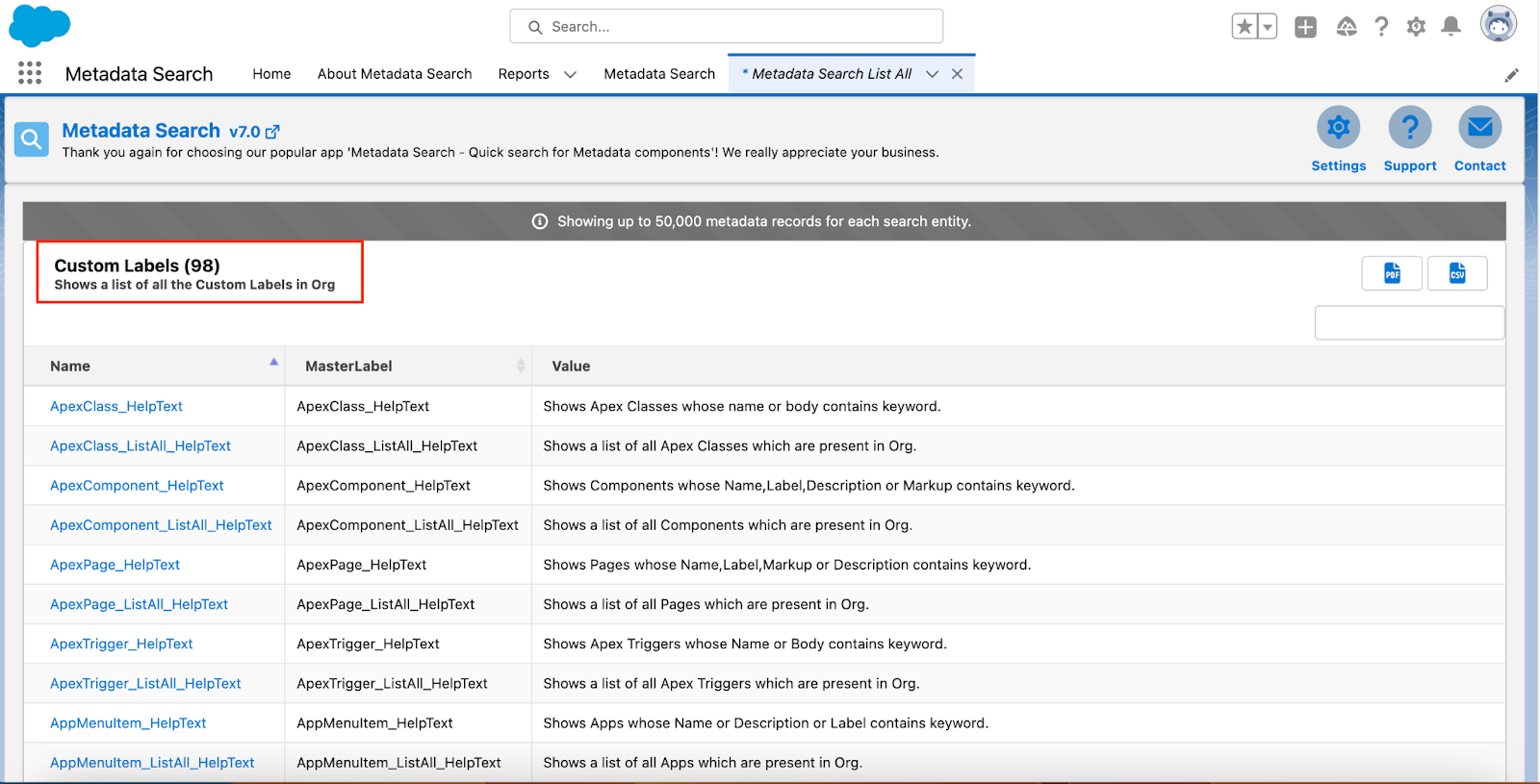Sort by MasterLabel column arrows
This screenshot has height=784, width=1540.
(521, 366)
